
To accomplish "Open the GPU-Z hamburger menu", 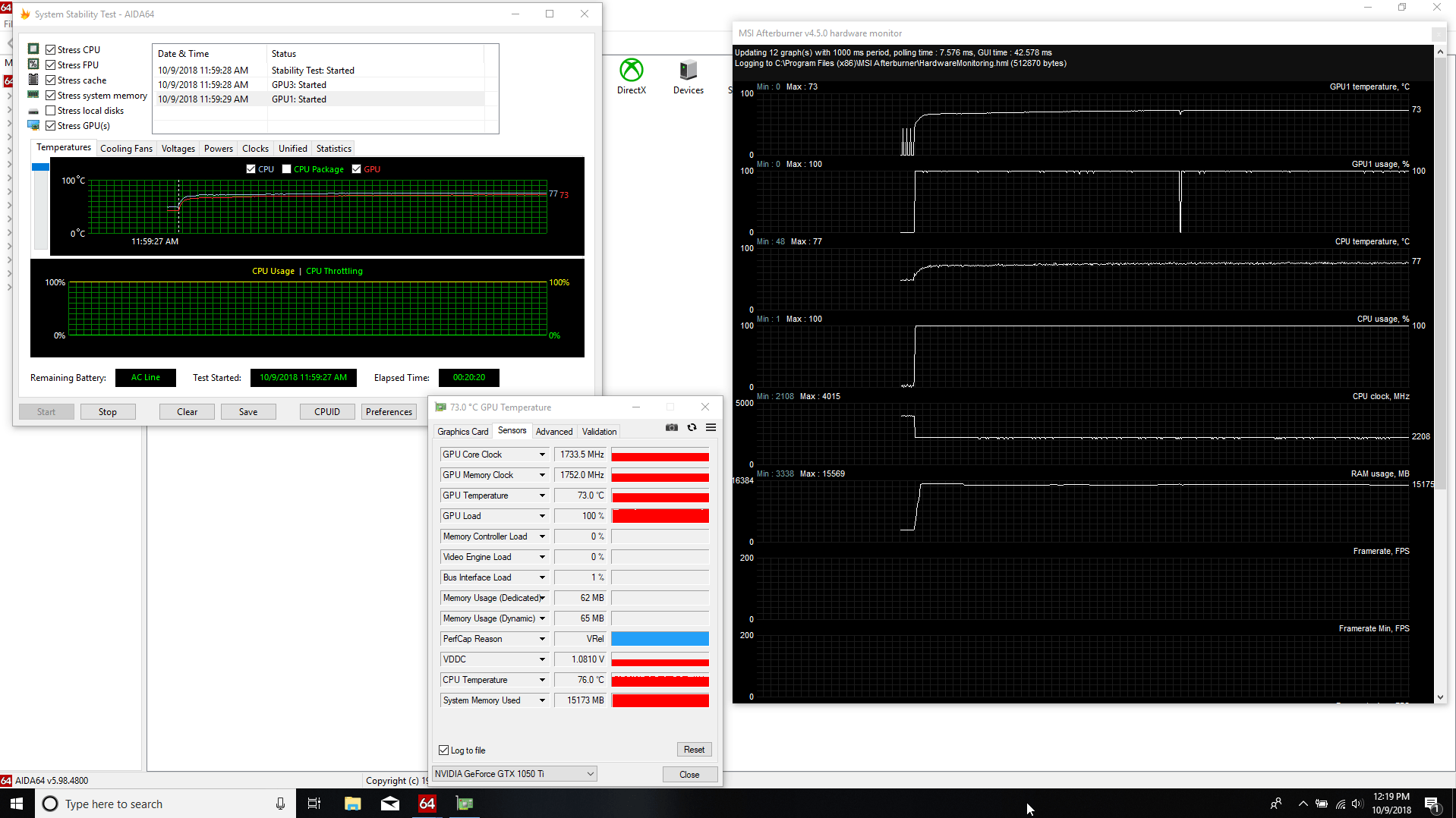I will 711,428.
